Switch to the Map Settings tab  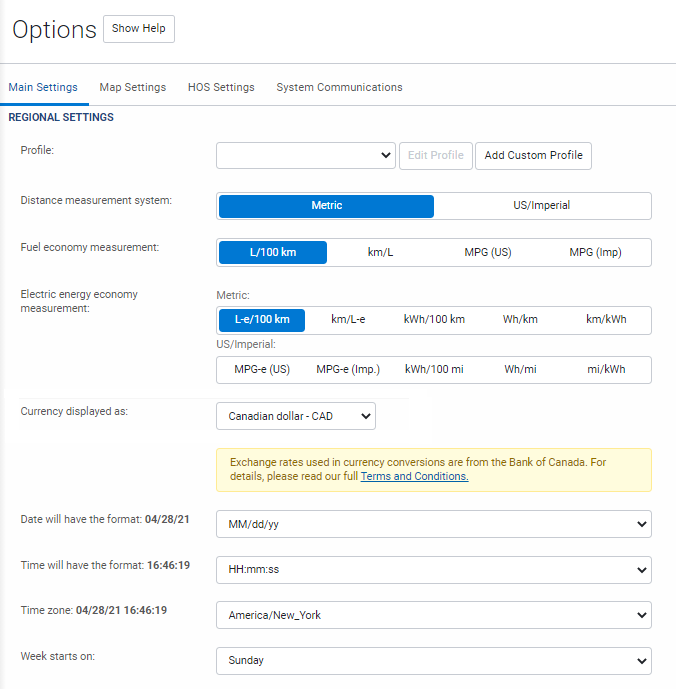tap(132, 88)
